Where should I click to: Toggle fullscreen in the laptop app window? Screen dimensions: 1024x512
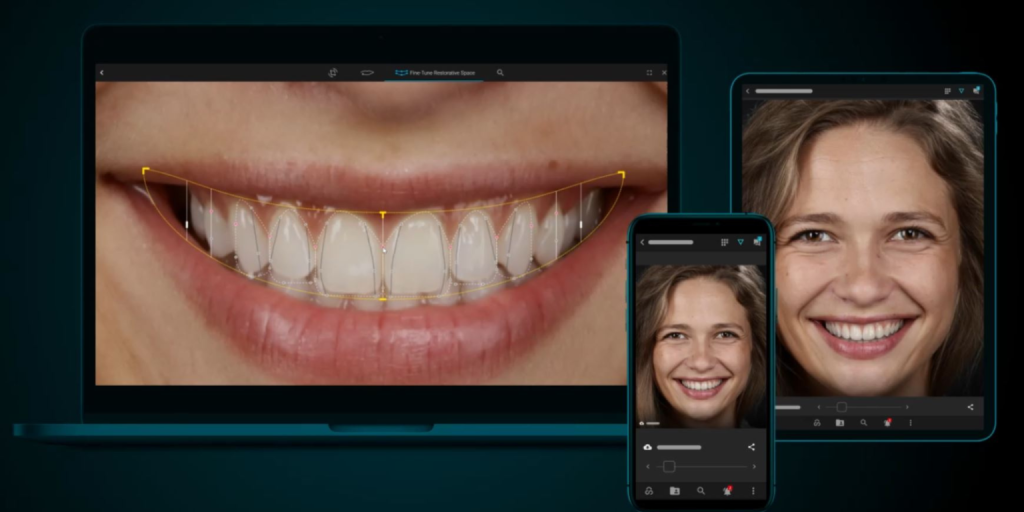coord(649,73)
